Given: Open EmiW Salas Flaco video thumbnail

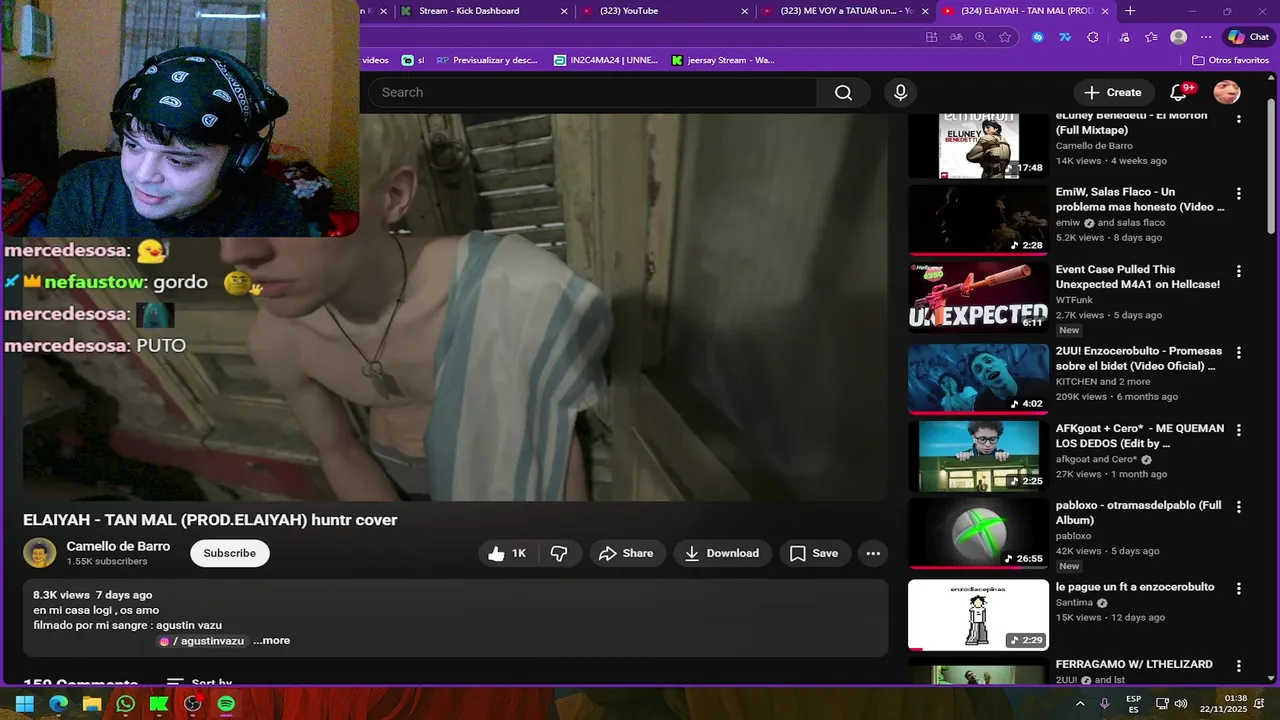Looking at the screenshot, I should (x=978, y=219).
